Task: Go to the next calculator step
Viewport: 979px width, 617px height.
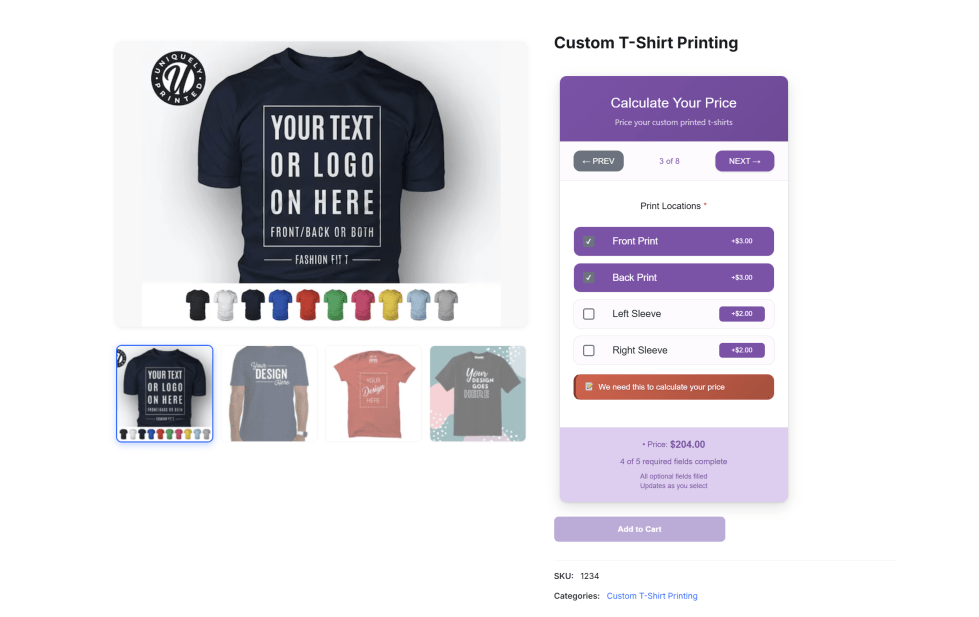Action: (744, 161)
